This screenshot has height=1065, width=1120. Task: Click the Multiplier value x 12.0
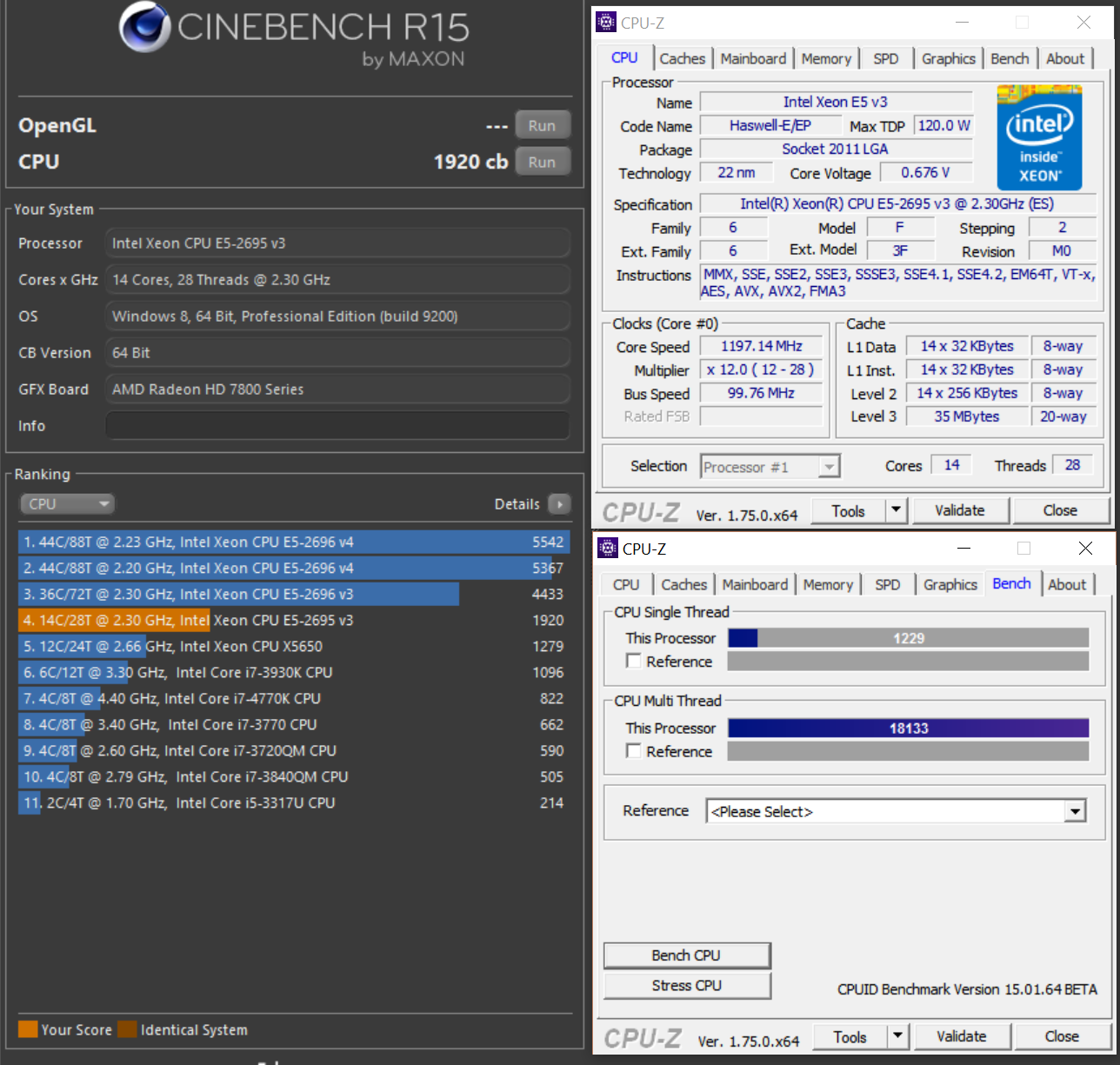click(x=762, y=369)
